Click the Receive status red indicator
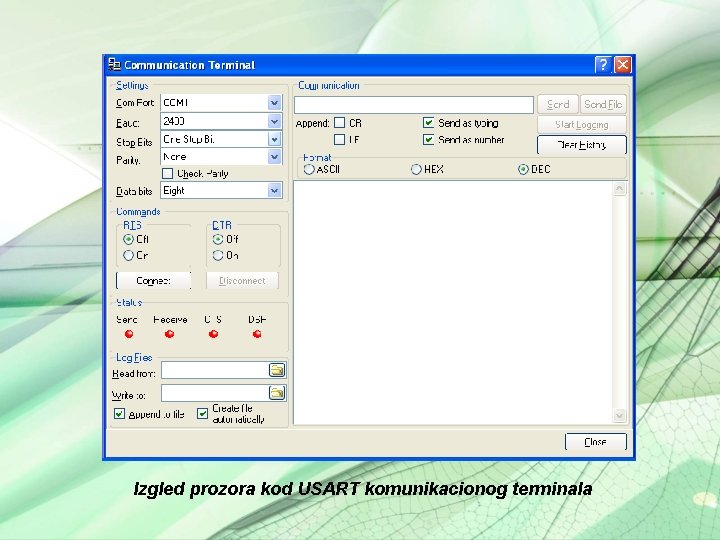The width and height of the screenshot is (720, 540). pos(169,334)
